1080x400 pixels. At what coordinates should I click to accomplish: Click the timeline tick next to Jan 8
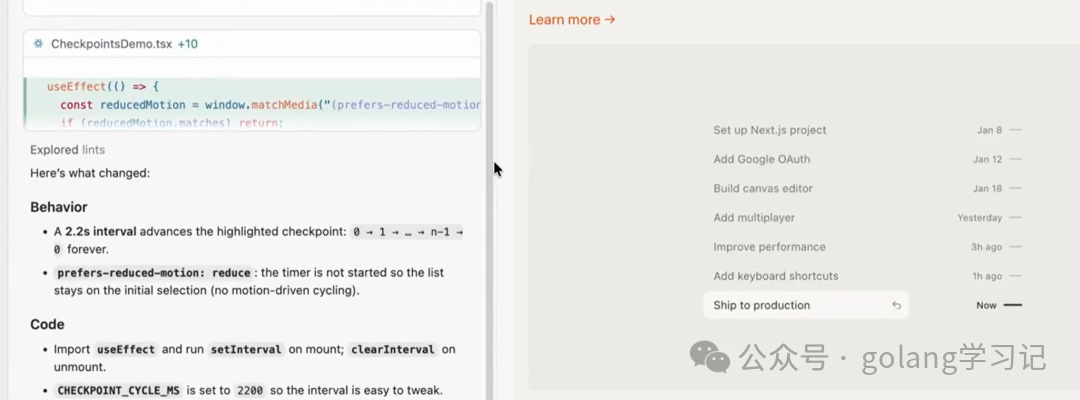click(x=1015, y=129)
